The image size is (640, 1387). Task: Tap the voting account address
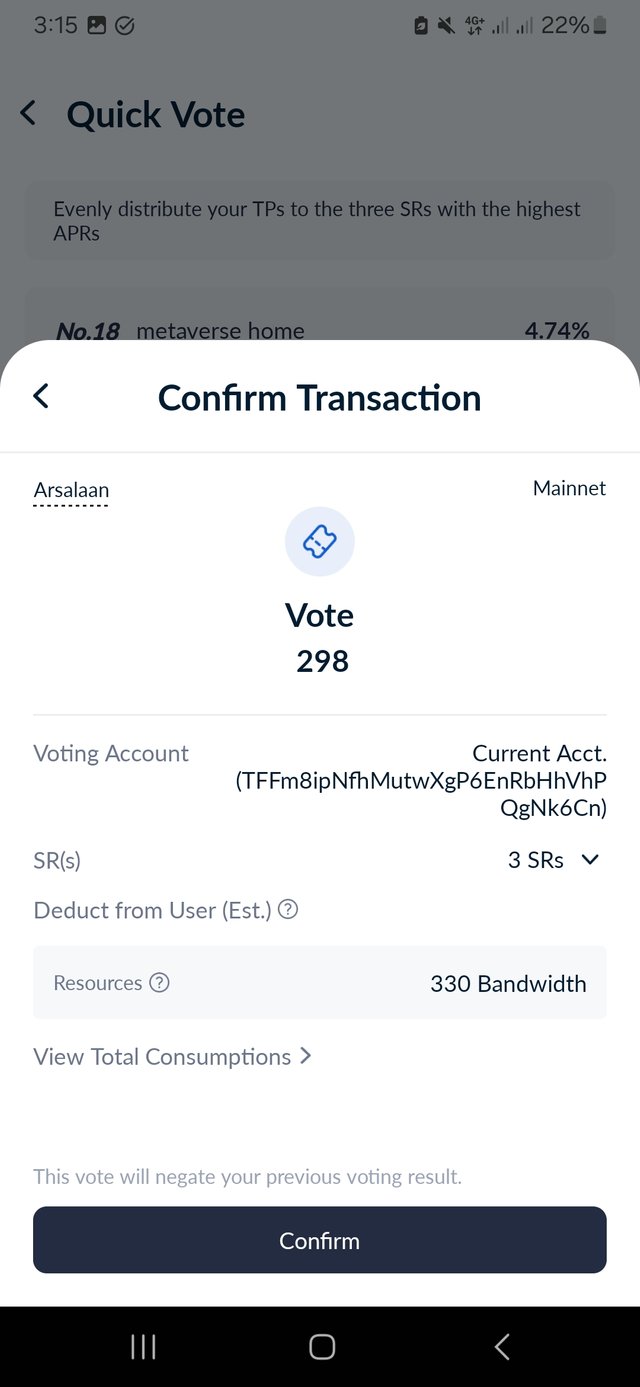click(x=421, y=781)
